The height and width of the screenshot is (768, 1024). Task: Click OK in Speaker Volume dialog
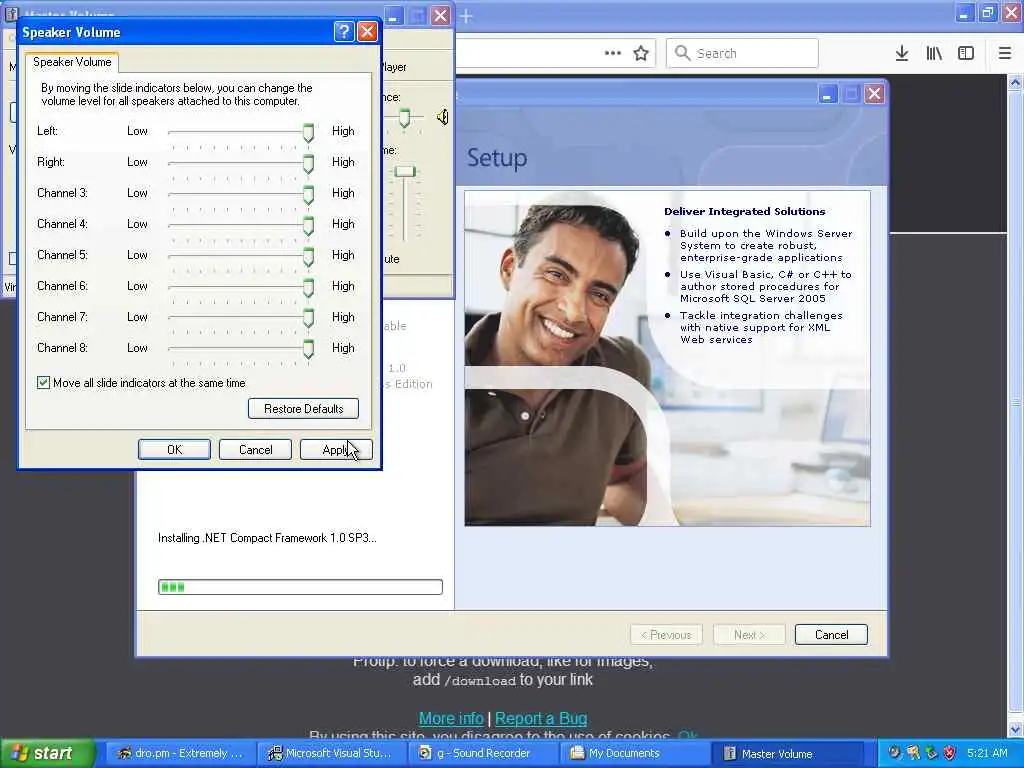pos(174,450)
